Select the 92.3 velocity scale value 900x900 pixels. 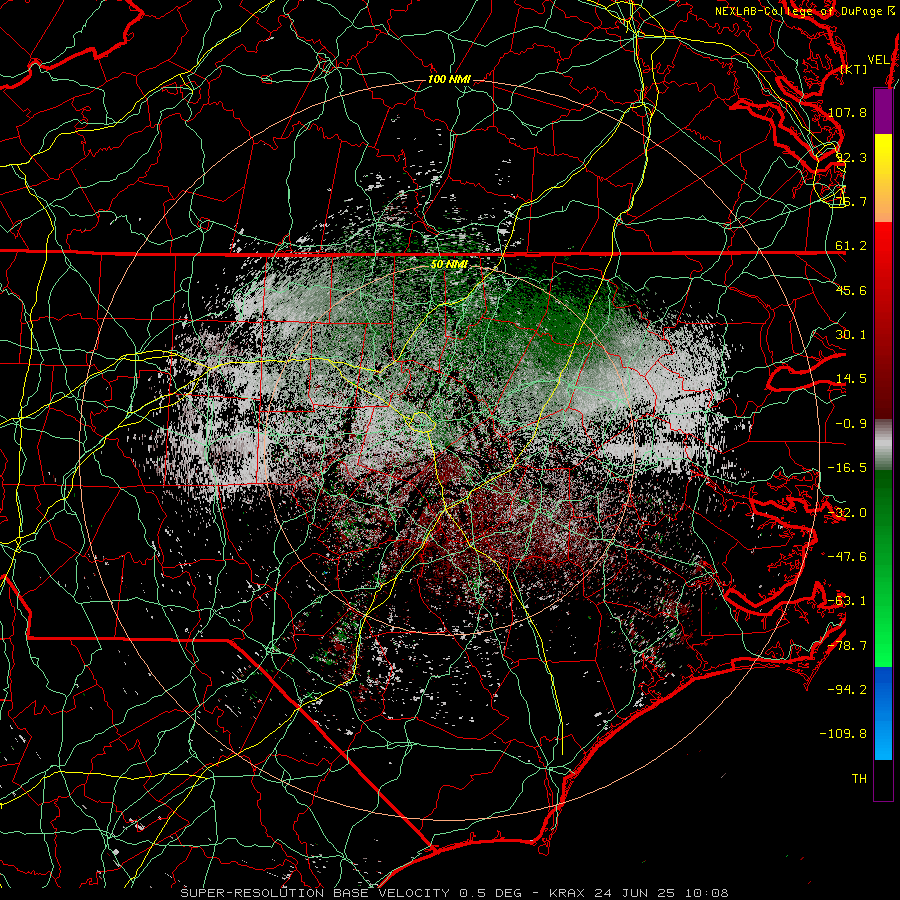click(851, 157)
